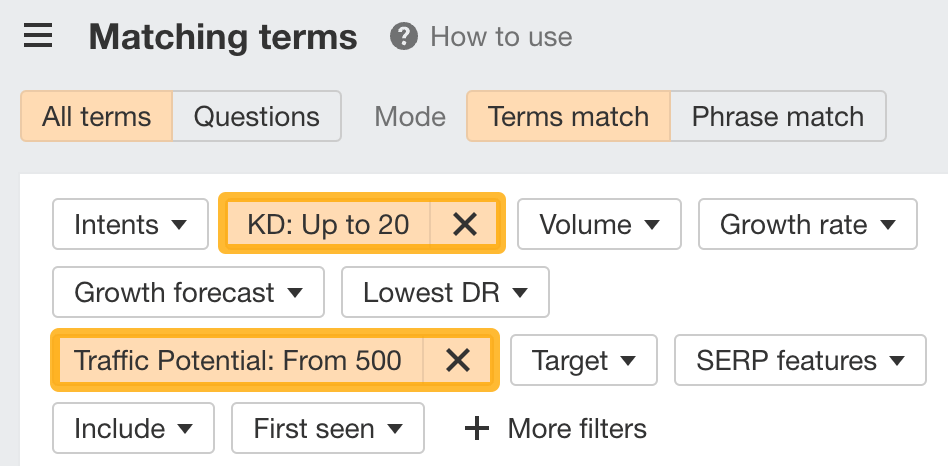Clear the Traffic Potential filter with X
Viewport: 948px width, 466px height.
[458, 360]
